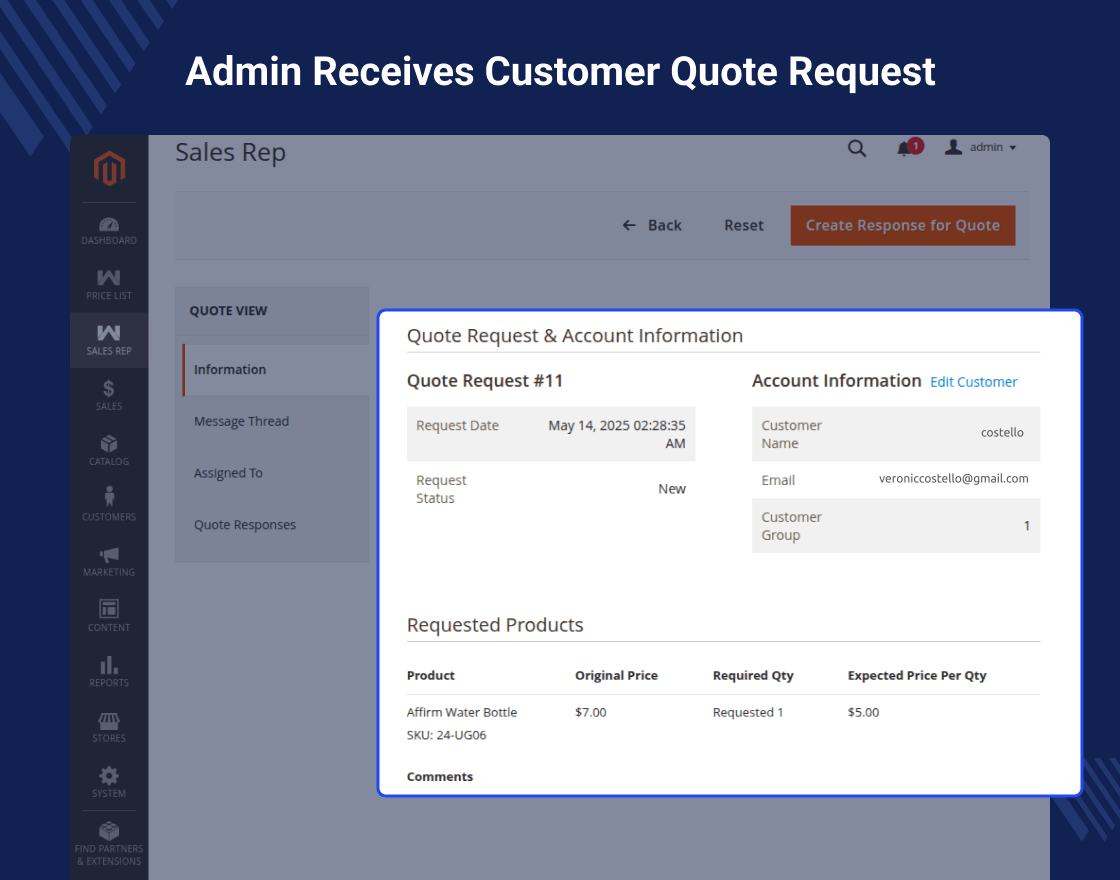Open the notifications bell
Screen dimensions: 1120x880
tap(905, 148)
